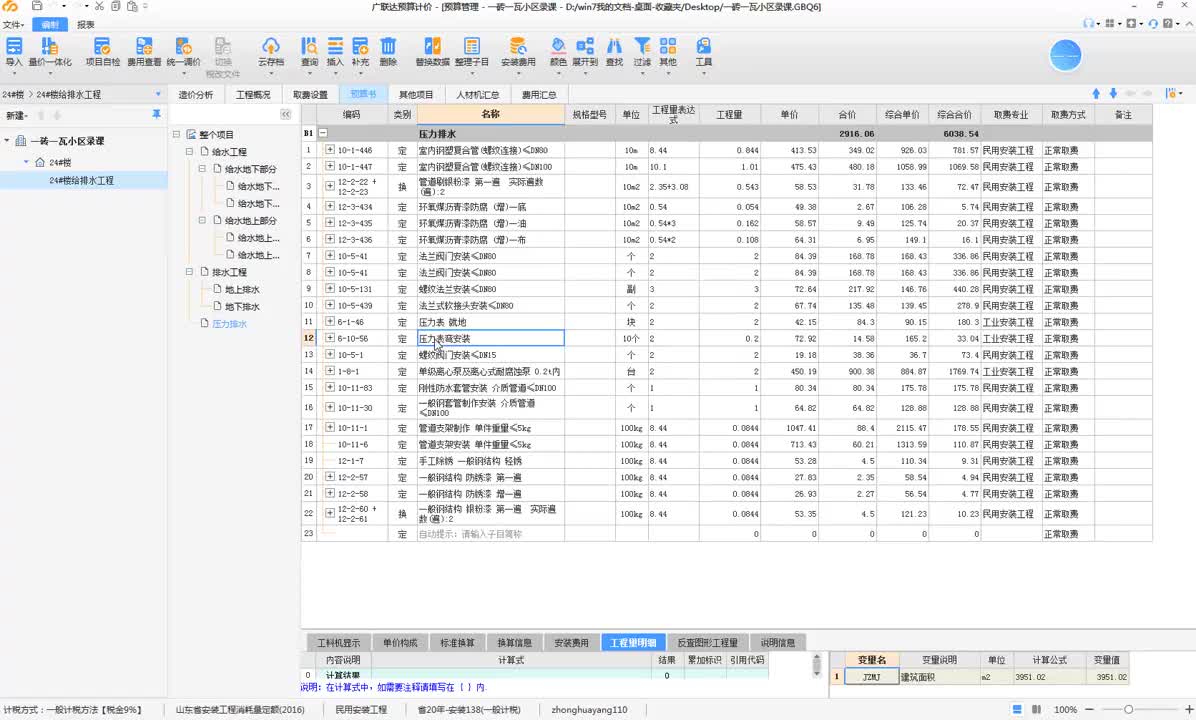Open the 安装费用 installation fee tool
The height and width of the screenshot is (720, 1196).
518,52
